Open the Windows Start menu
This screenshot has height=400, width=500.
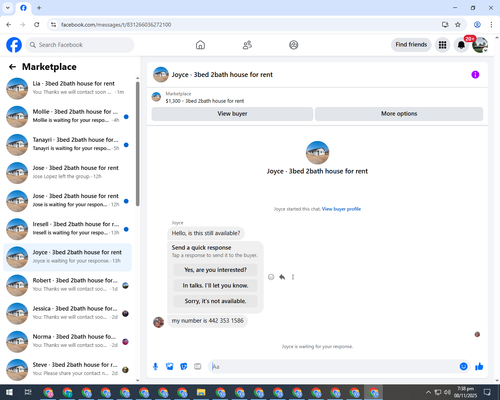(x=9, y=392)
